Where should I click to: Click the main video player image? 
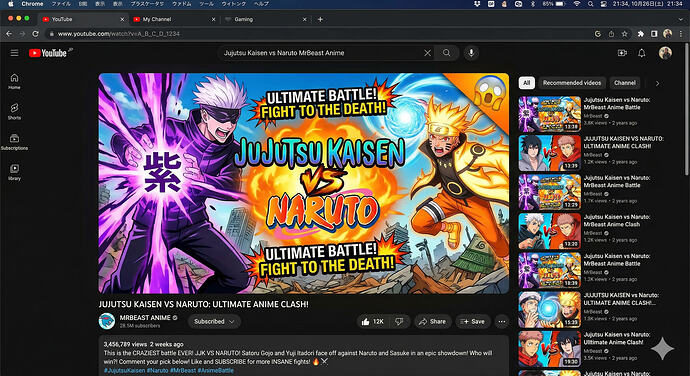[304, 183]
